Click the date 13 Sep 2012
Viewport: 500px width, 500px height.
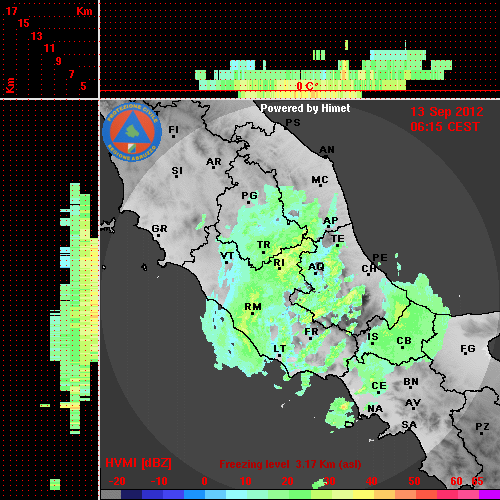click(x=447, y=112)
